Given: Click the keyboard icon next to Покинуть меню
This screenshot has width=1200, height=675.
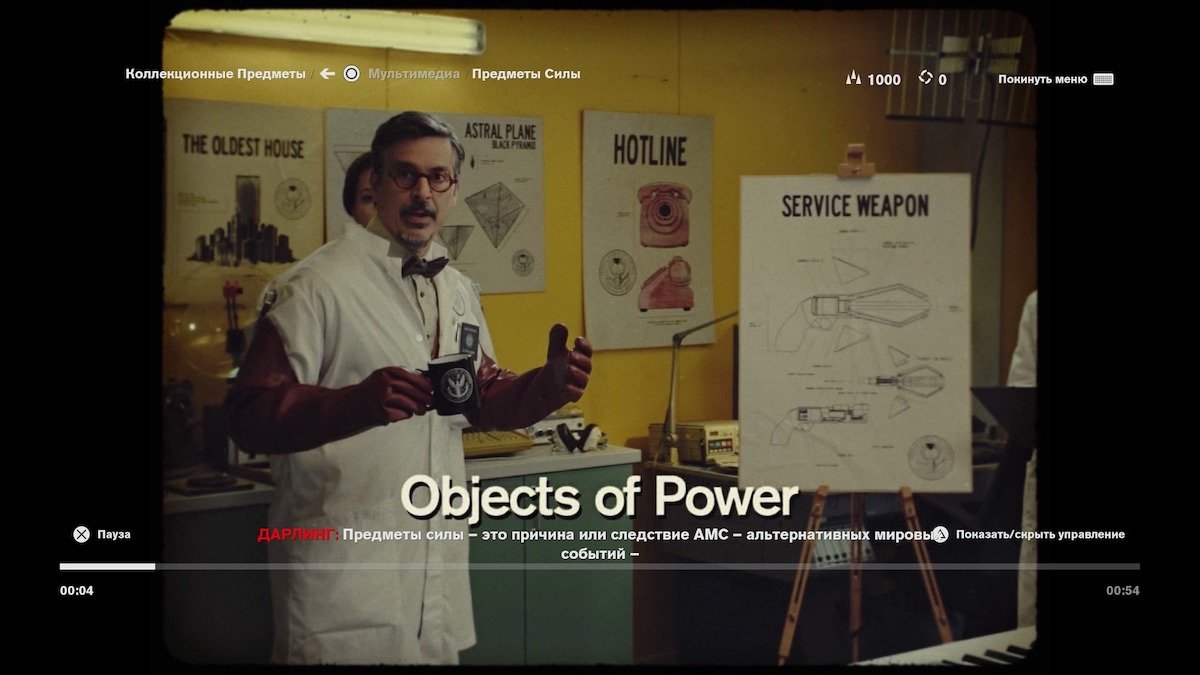Looking at the screenshot, I should (1103, 79).
